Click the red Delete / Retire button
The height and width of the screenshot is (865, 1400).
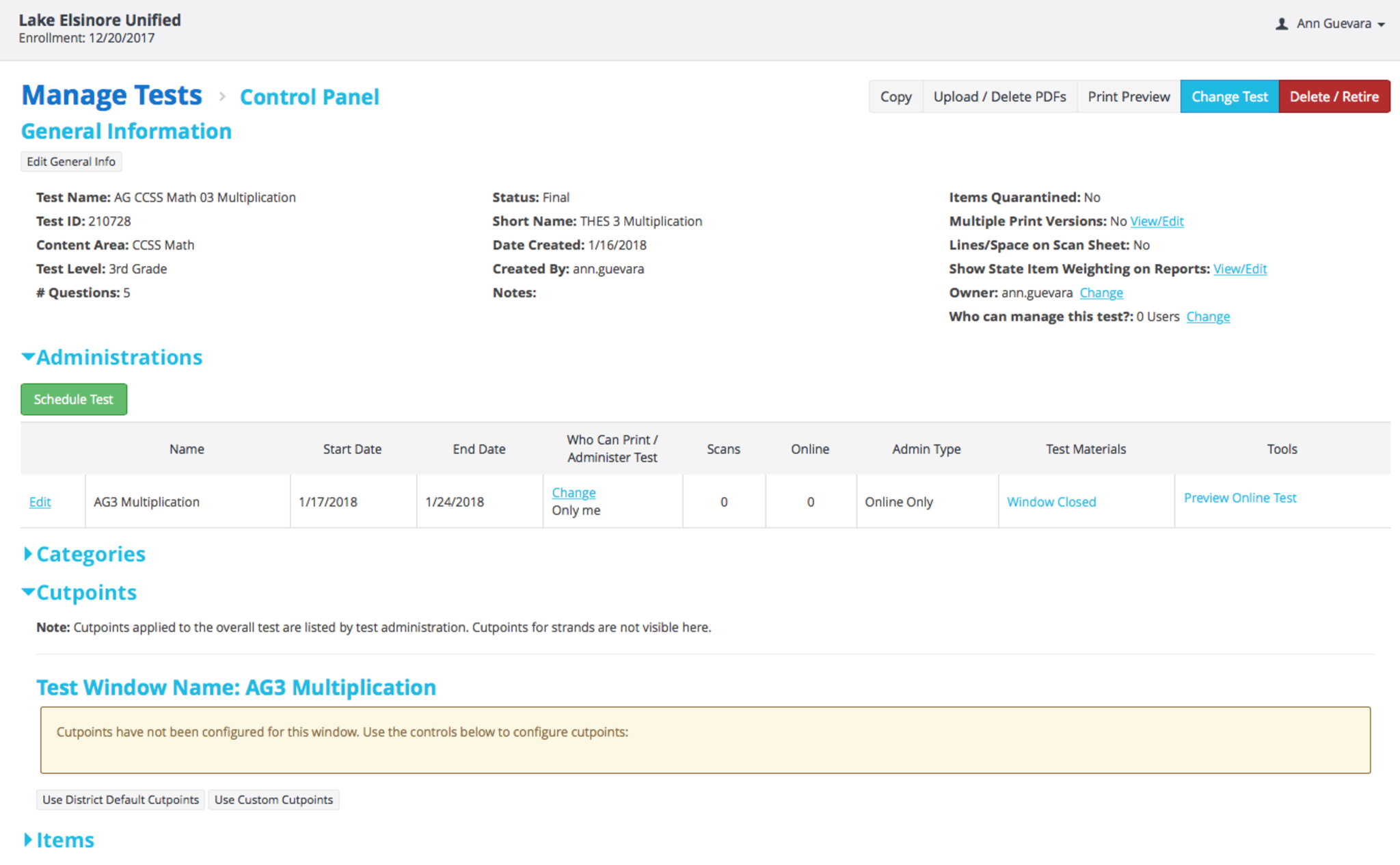pyautogui.click(x=1334, y=96)
